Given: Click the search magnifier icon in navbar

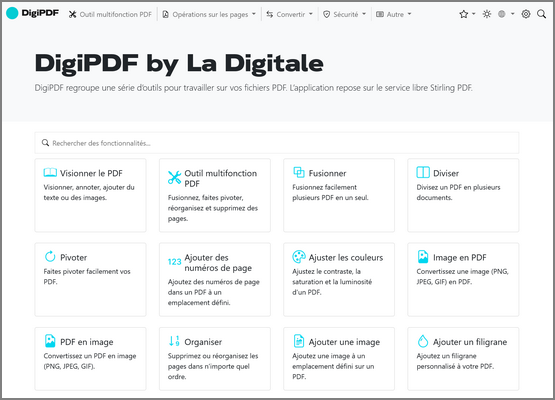Looking at the screenshot, I should (x=541, y=14).
